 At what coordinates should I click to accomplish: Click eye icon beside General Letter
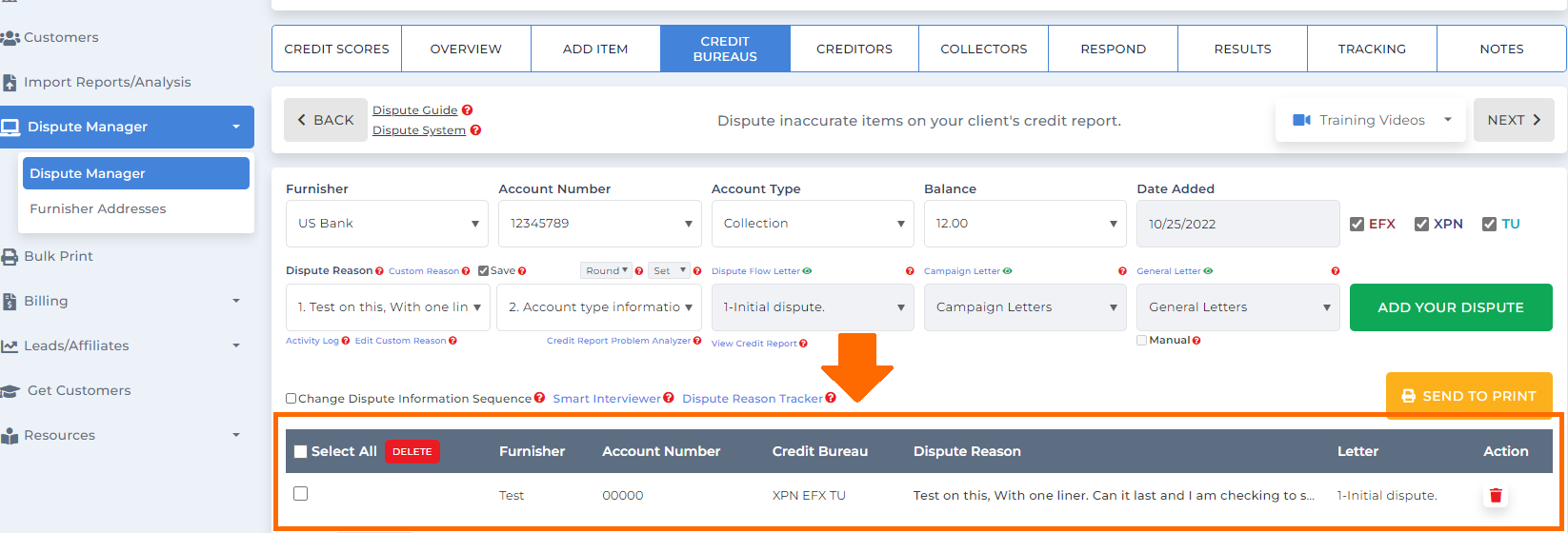[x=1208, y=271]
